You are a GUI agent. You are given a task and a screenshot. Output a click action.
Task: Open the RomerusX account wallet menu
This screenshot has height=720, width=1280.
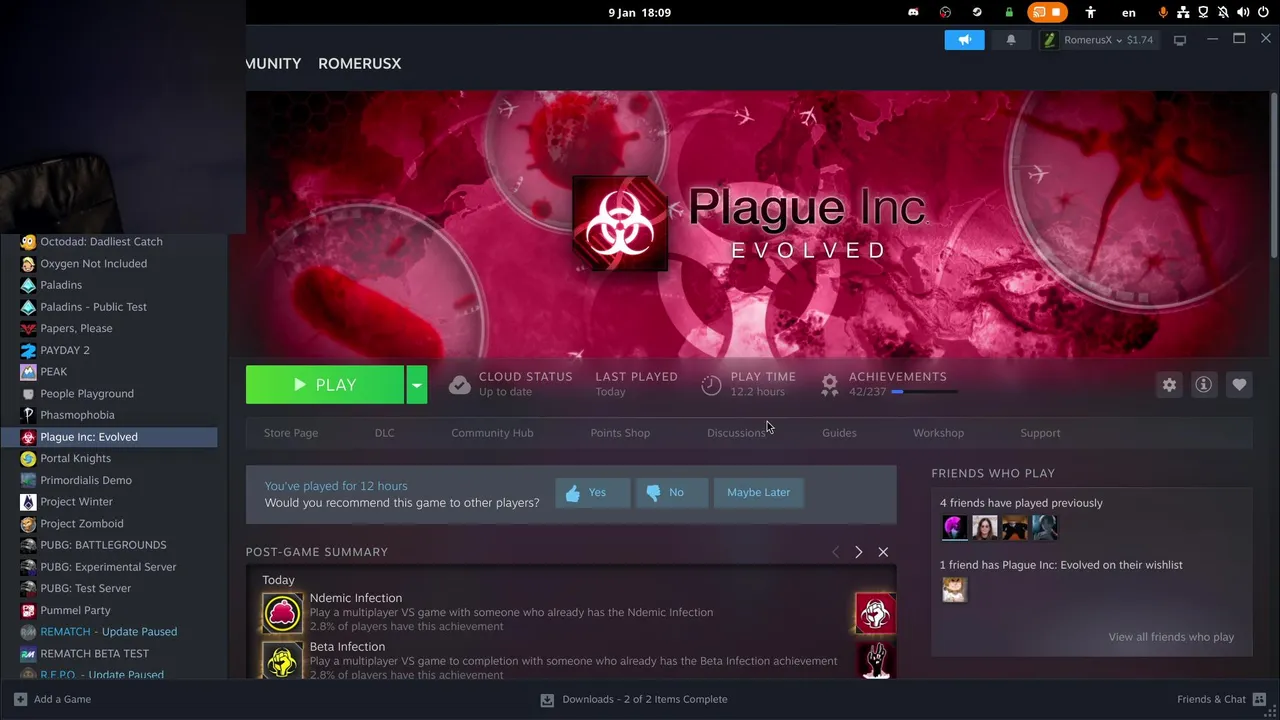(1098, 40)
